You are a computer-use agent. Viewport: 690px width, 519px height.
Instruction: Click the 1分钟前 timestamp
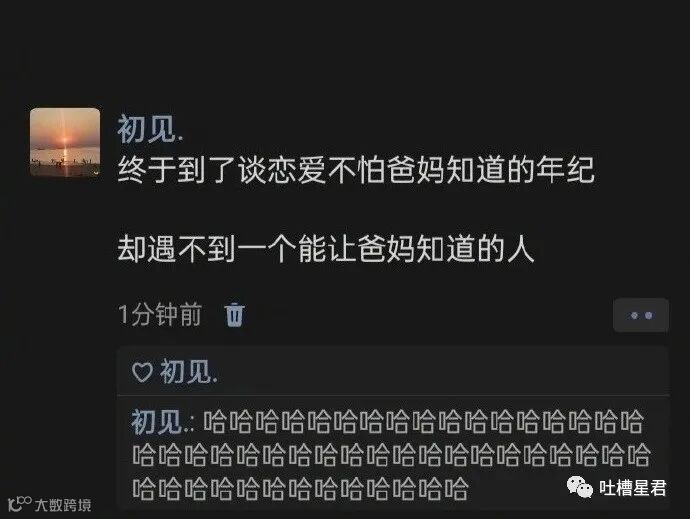pos(160,315)
